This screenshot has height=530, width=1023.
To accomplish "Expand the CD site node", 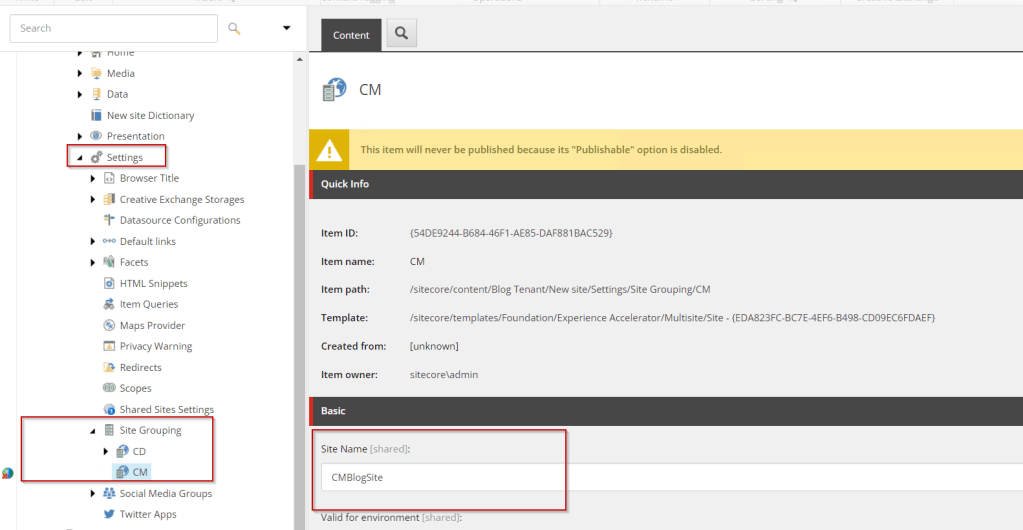I will click(x=106, y=452).
